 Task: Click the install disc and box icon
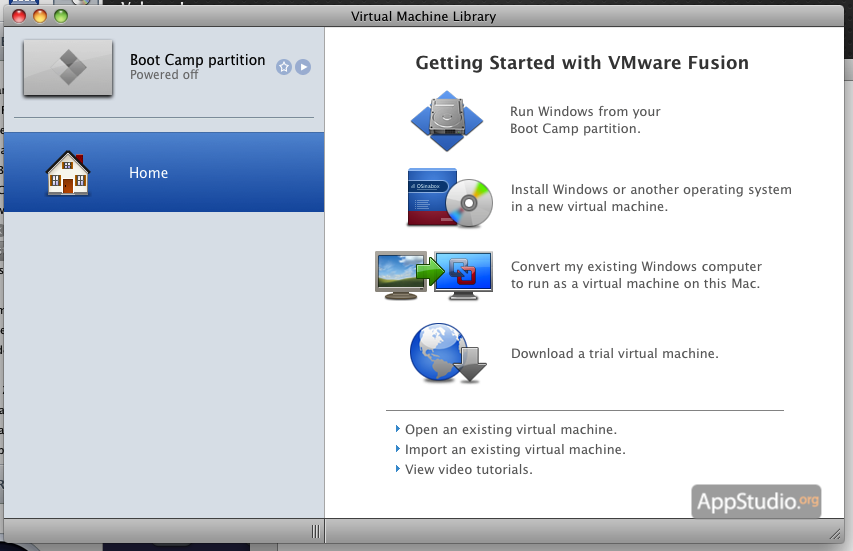pyautogui.click(x=450, y=198)
